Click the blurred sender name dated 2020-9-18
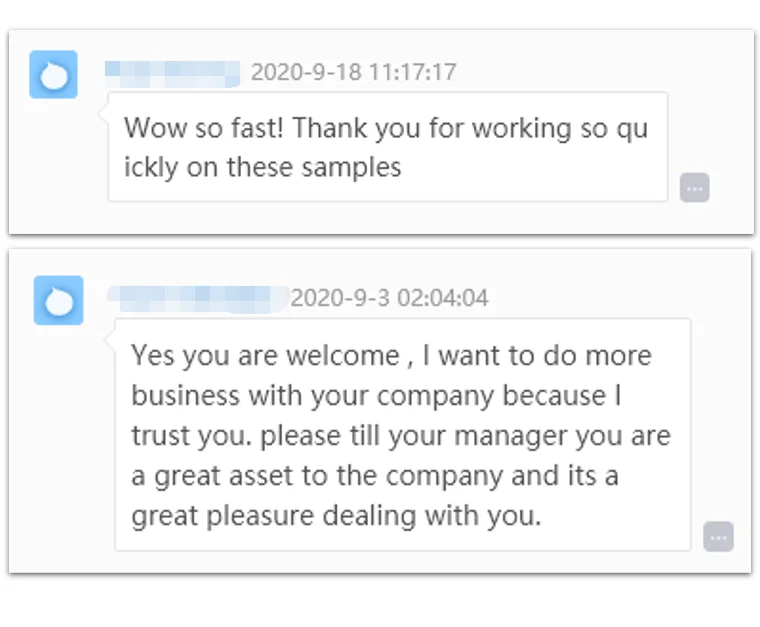Screen dimensions: 760x627 tap(173, 73)
